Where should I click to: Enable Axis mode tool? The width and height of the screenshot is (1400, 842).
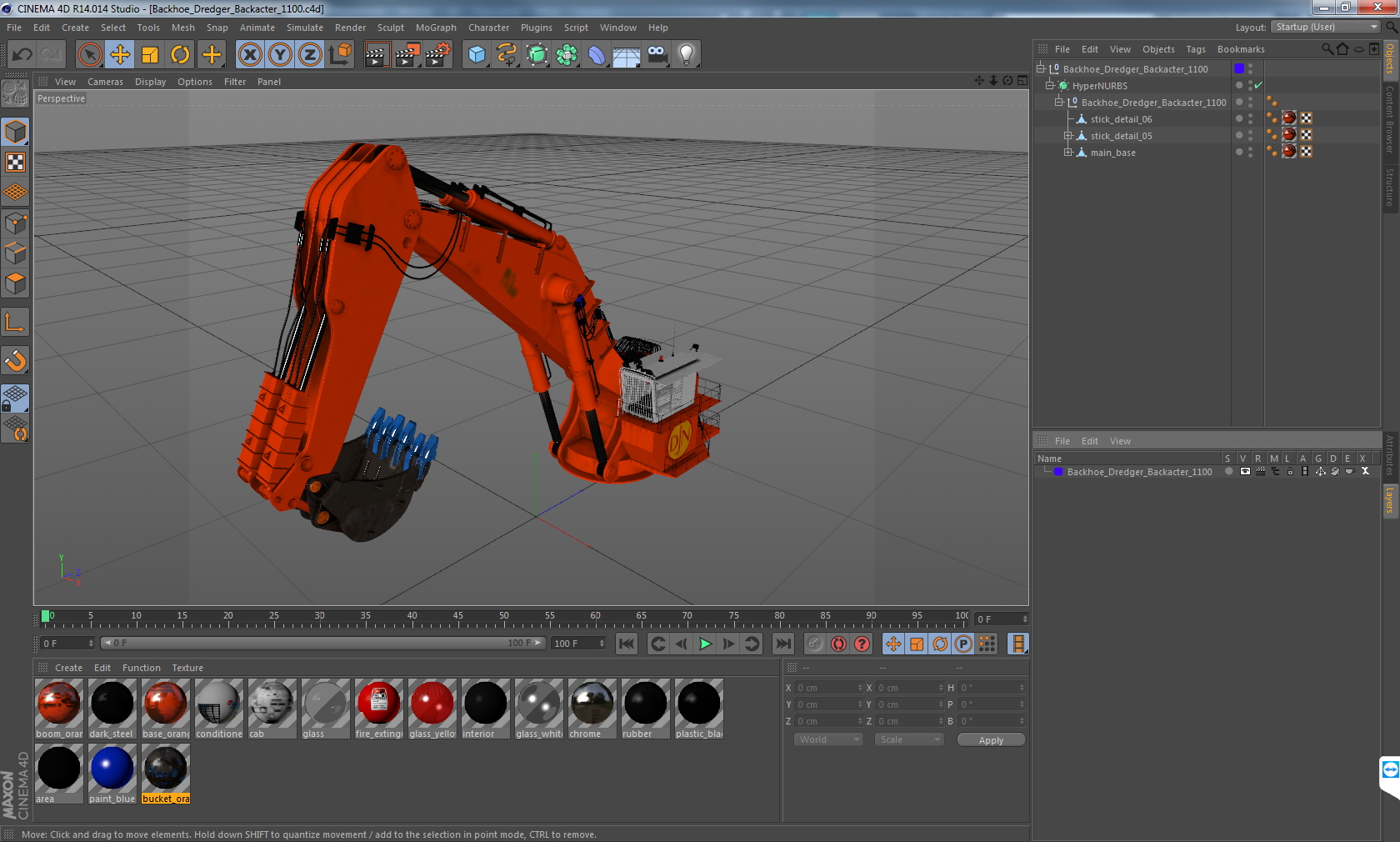tap(16, 322)
